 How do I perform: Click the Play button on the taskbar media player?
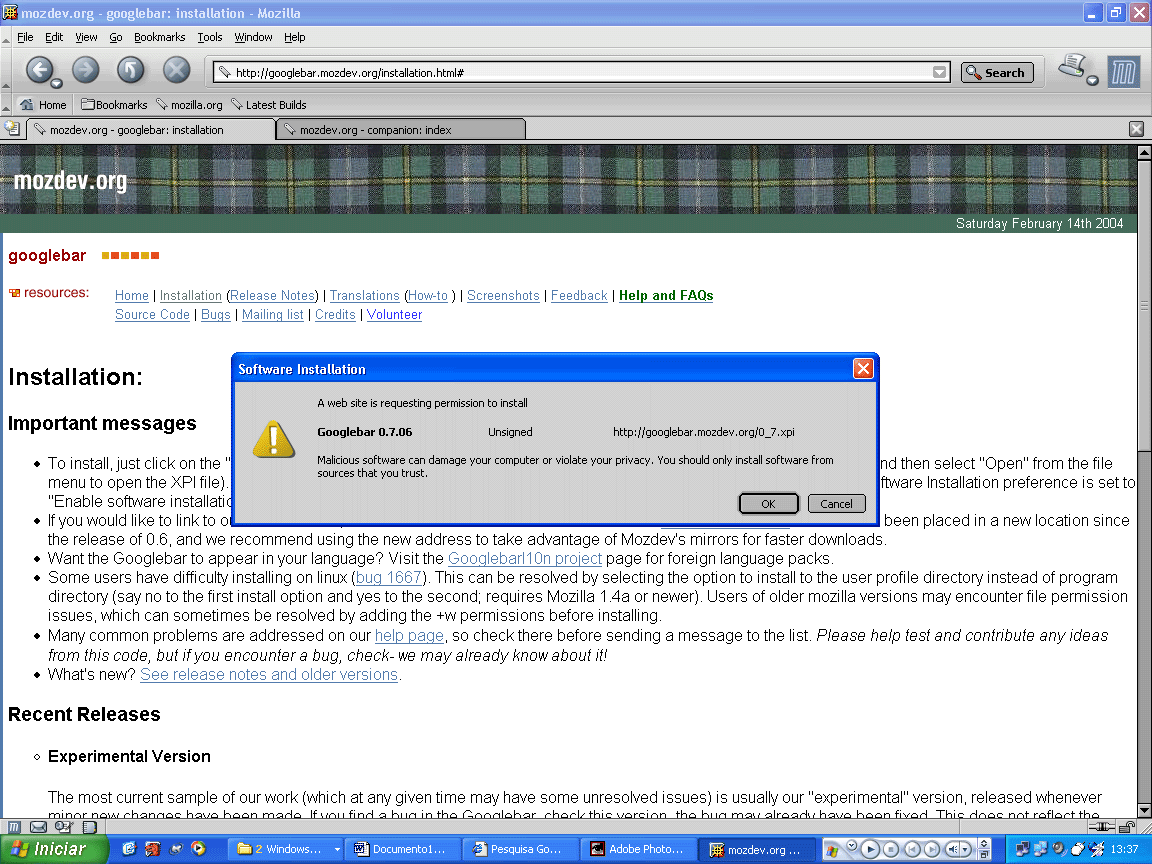pos(870,849)
